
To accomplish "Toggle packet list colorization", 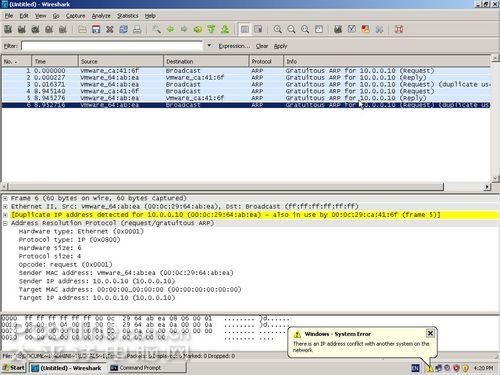I will pyautogui.click(x=245, y=29).
